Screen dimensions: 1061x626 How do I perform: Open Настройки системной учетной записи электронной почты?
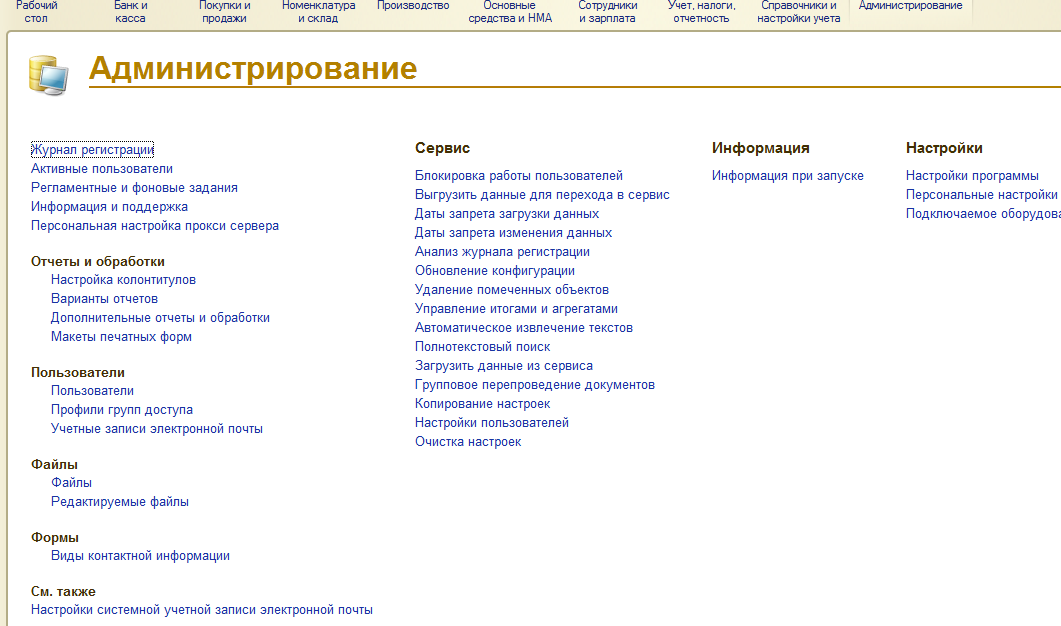[202, 610]
